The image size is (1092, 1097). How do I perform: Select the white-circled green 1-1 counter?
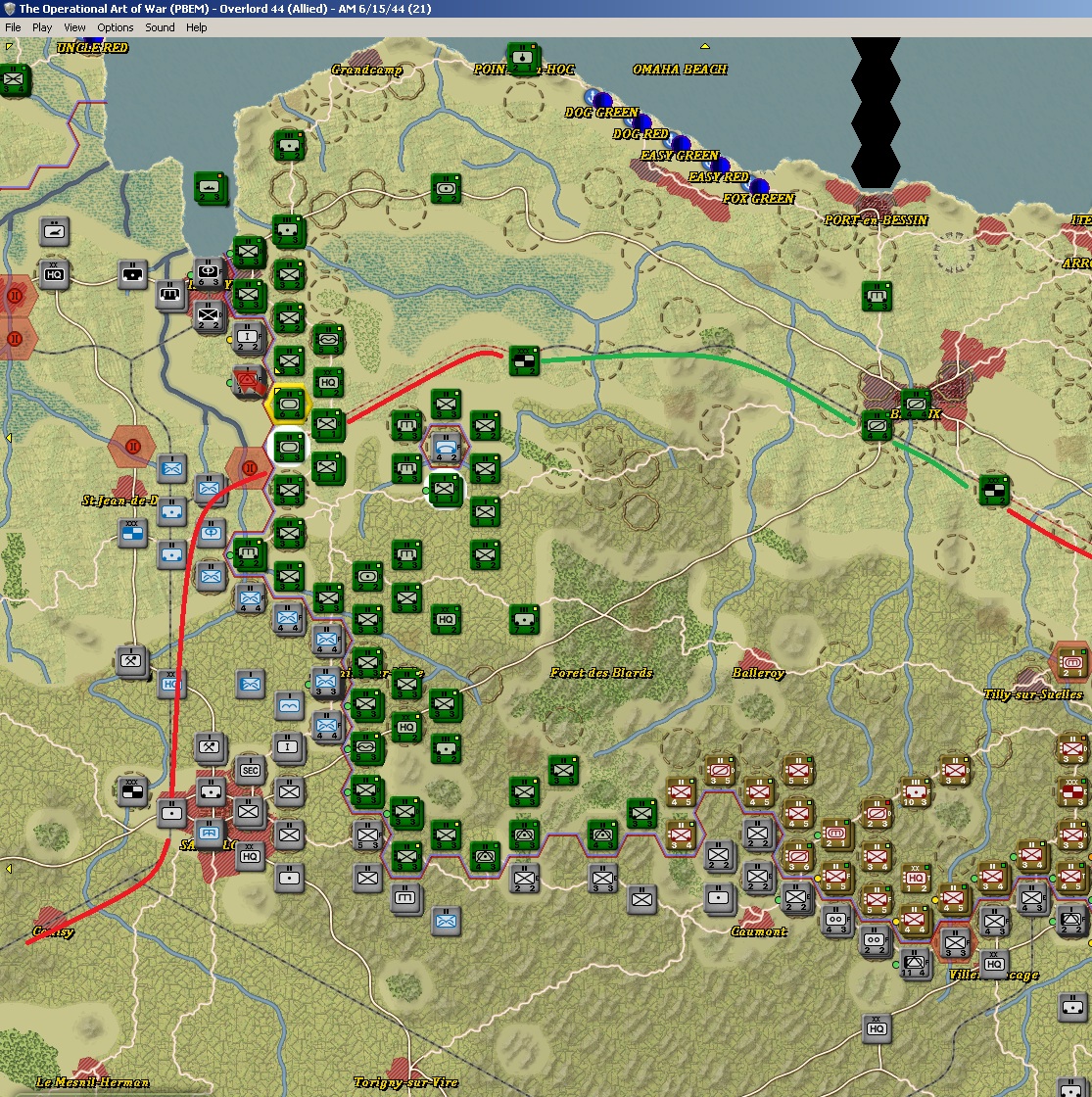tap(445, 491)
